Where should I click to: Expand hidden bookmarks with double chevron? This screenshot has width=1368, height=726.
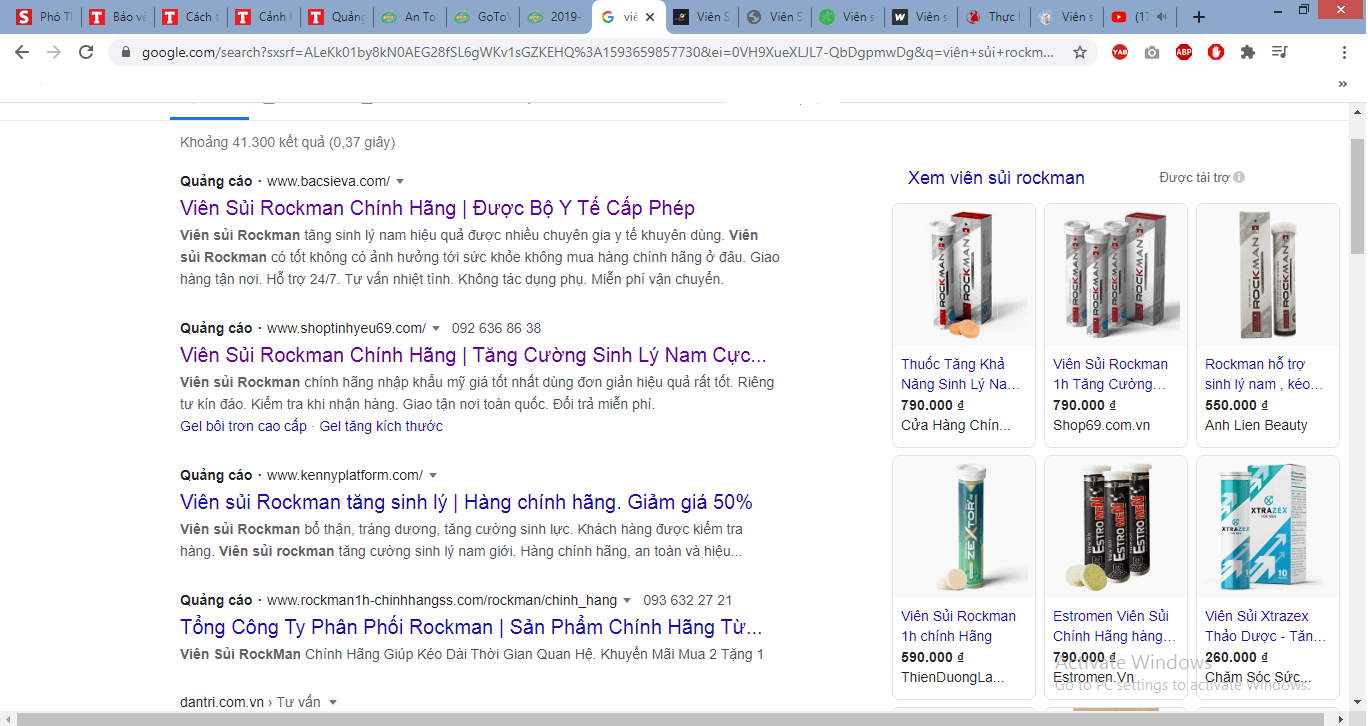[1342, 85]
